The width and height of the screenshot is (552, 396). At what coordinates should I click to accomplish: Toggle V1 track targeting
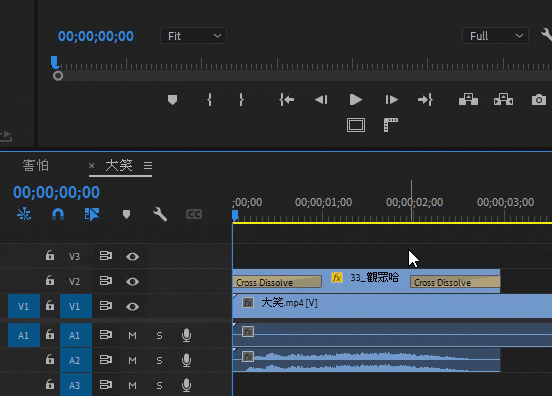click(x=76, y=306)
